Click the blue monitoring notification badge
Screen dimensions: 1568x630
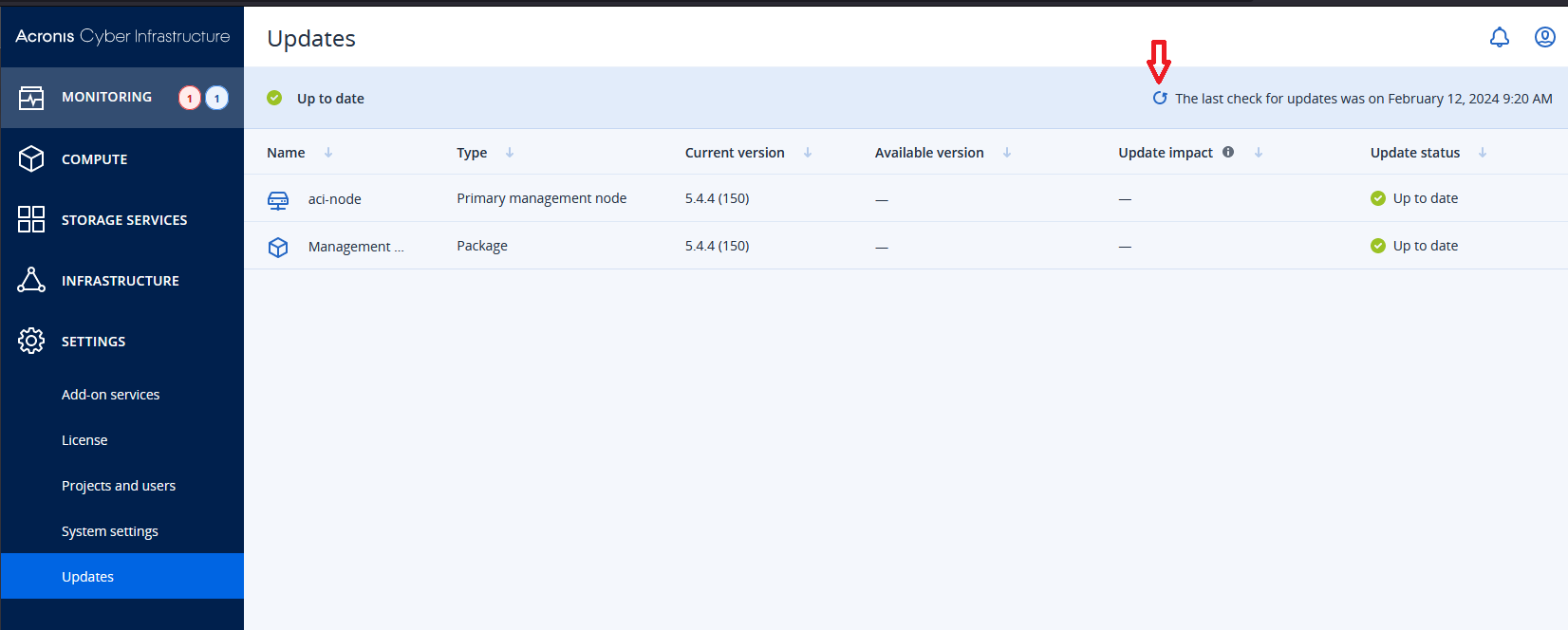point(216,98)
